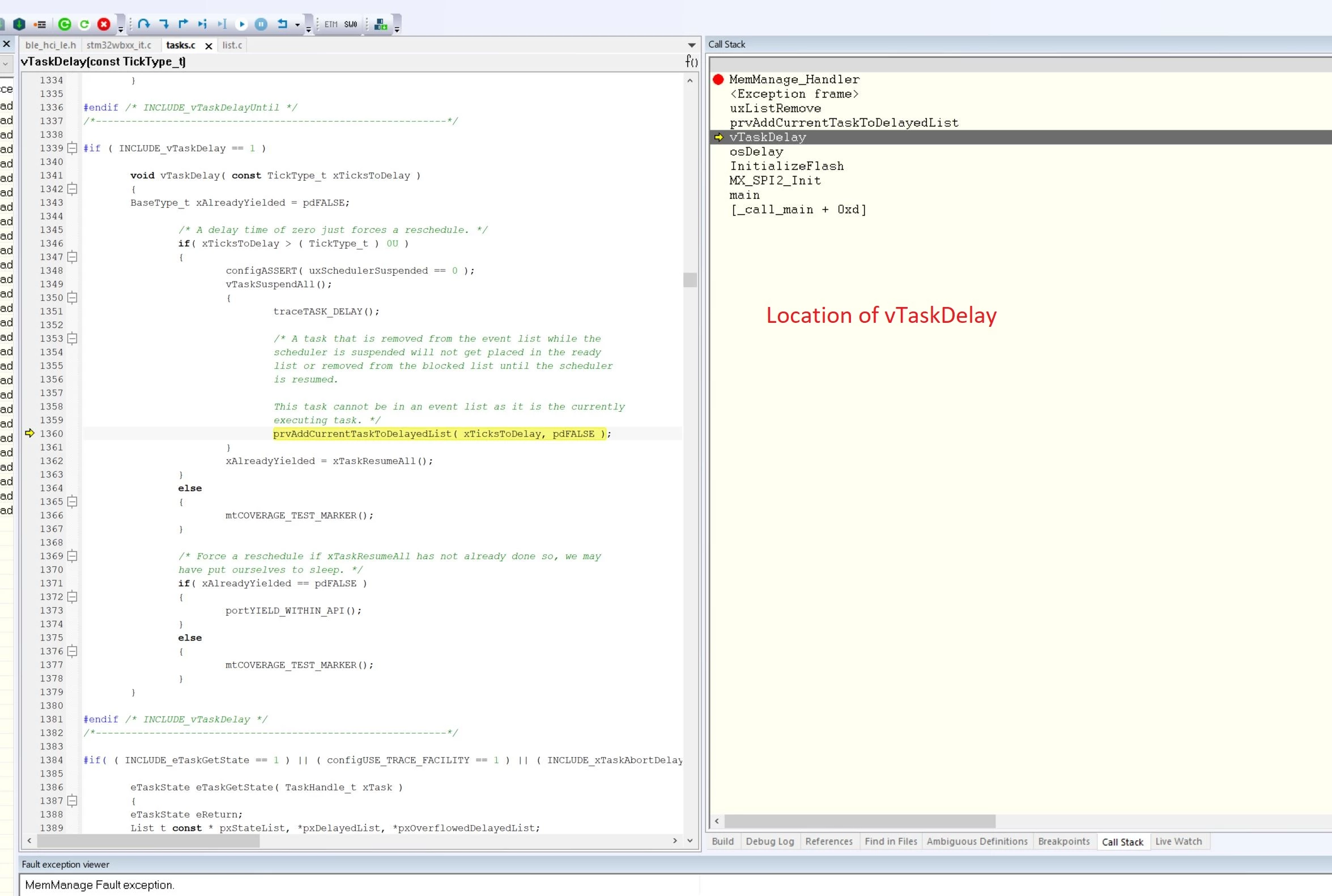
Task: Select uxListRemove frame in Call Stack
Action: tap(775, 109)
